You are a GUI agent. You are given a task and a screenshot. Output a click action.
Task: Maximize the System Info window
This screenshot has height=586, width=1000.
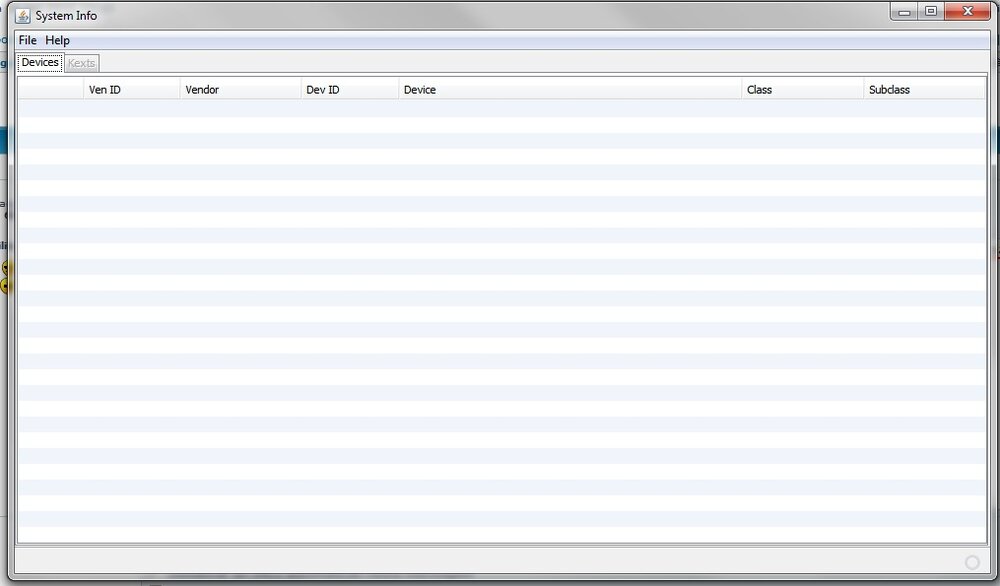931,12
